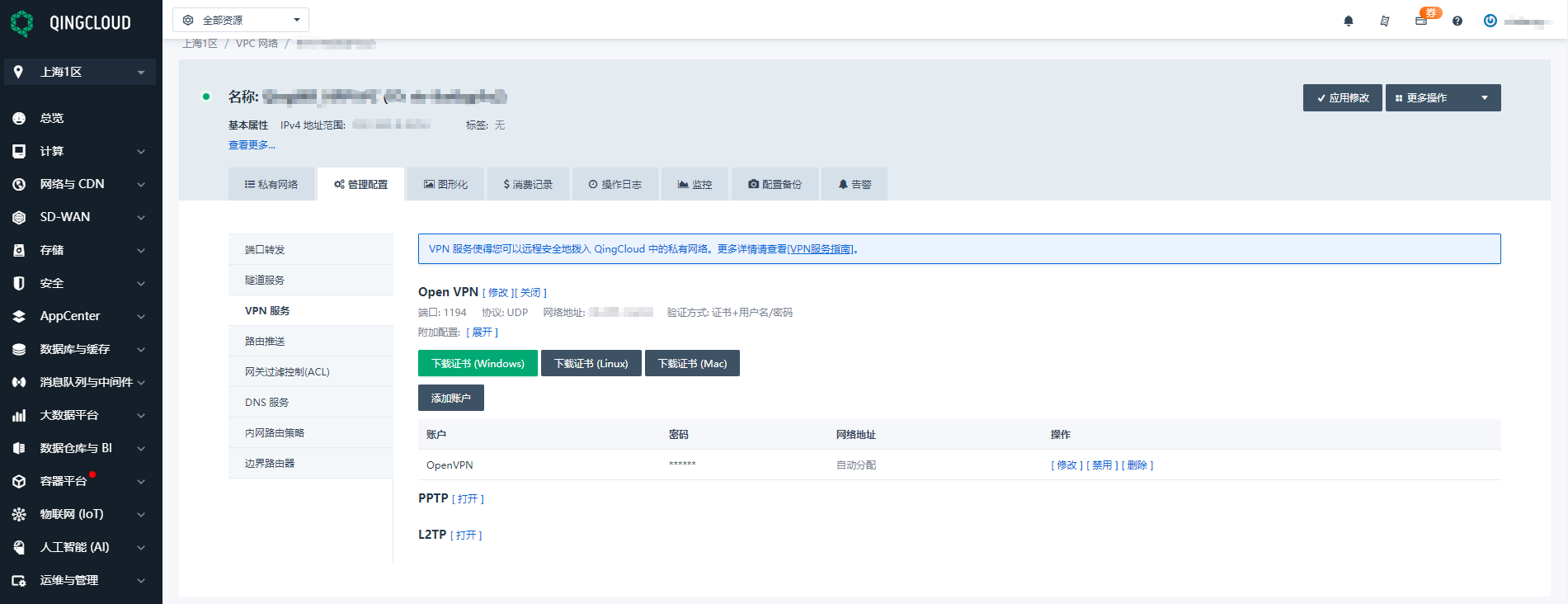Click the gear icon in 全部资源 selector
Viewport: 1568px width, 604px height.
188,20
